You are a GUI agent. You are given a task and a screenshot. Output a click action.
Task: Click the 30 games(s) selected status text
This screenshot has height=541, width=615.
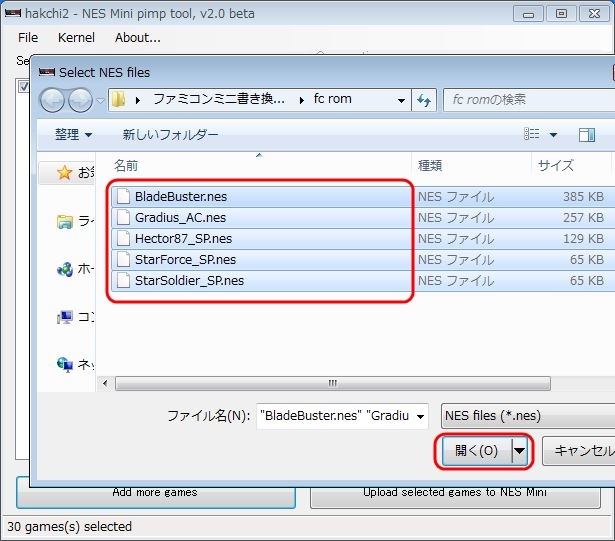(69, 526)
